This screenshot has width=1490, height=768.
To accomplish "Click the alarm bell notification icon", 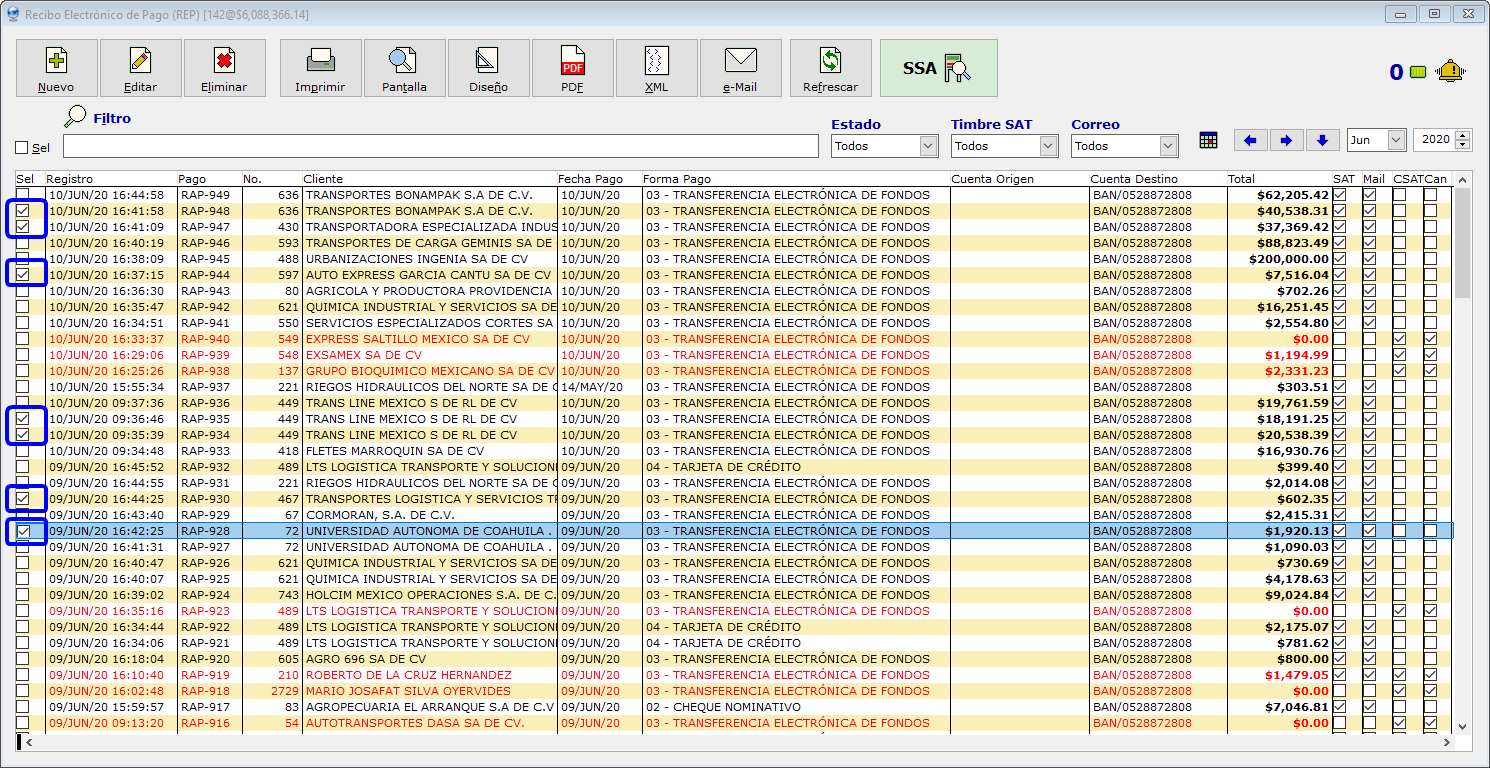I will (x=1449, y=71).
